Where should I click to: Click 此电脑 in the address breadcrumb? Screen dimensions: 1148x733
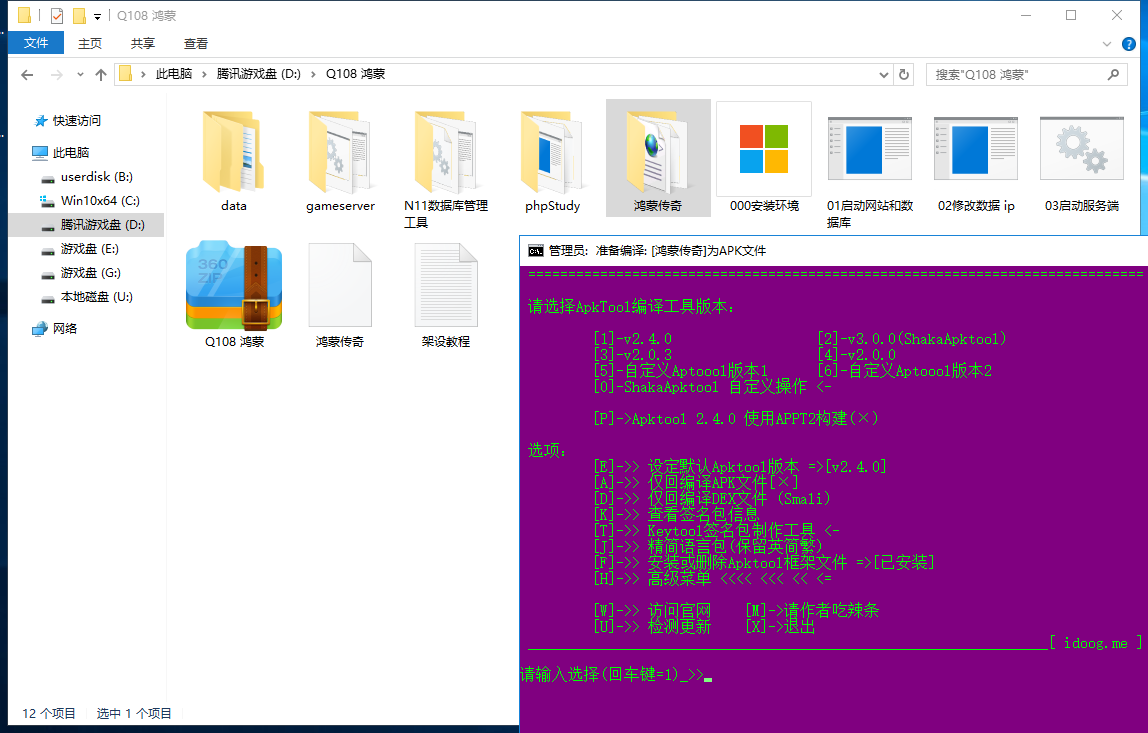[x=174, y=74]
